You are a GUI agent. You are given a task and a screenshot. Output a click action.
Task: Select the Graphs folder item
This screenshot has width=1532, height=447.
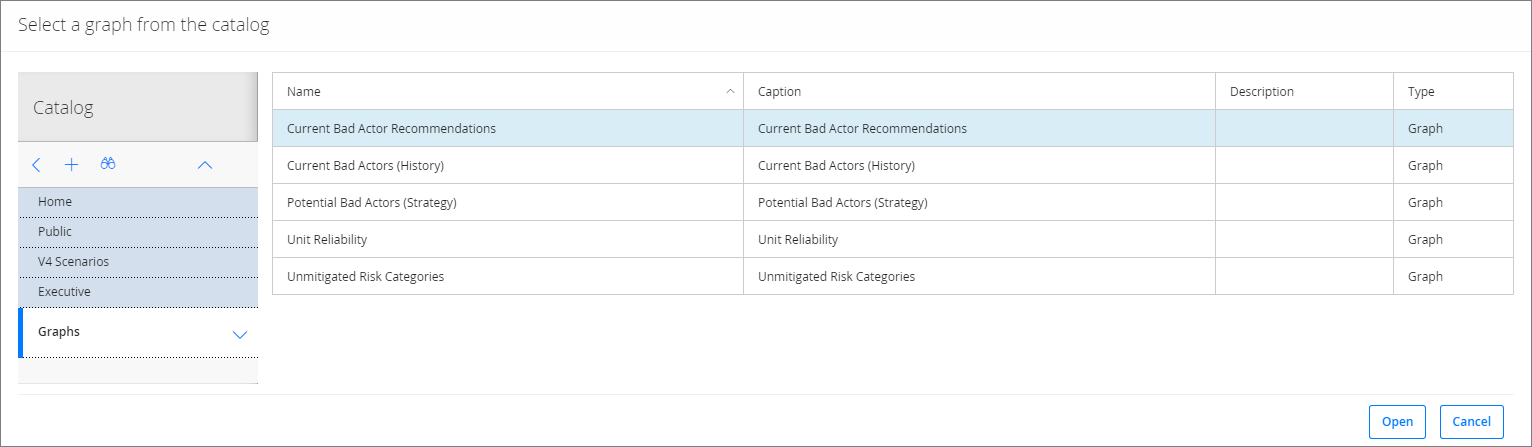(x=138, y=333)
